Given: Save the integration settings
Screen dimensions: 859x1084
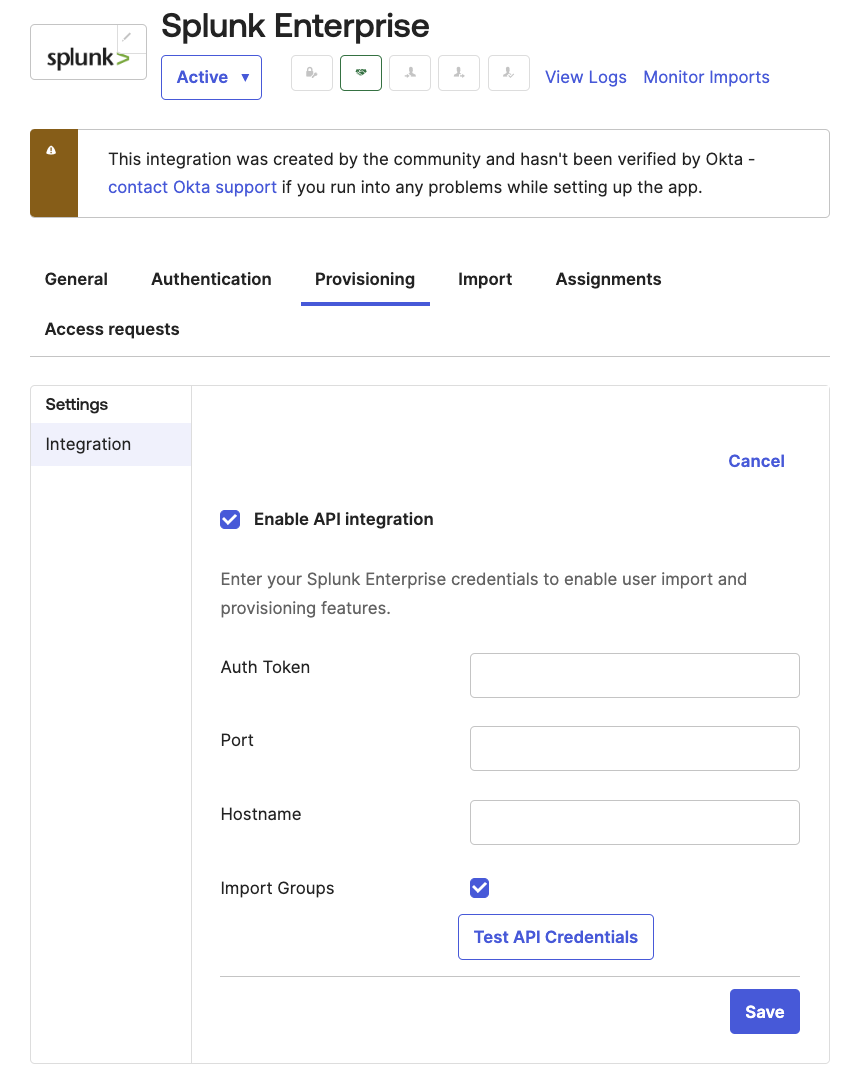Looking at the screenshot, I should pyautogui.click(x=764, y=1012).
